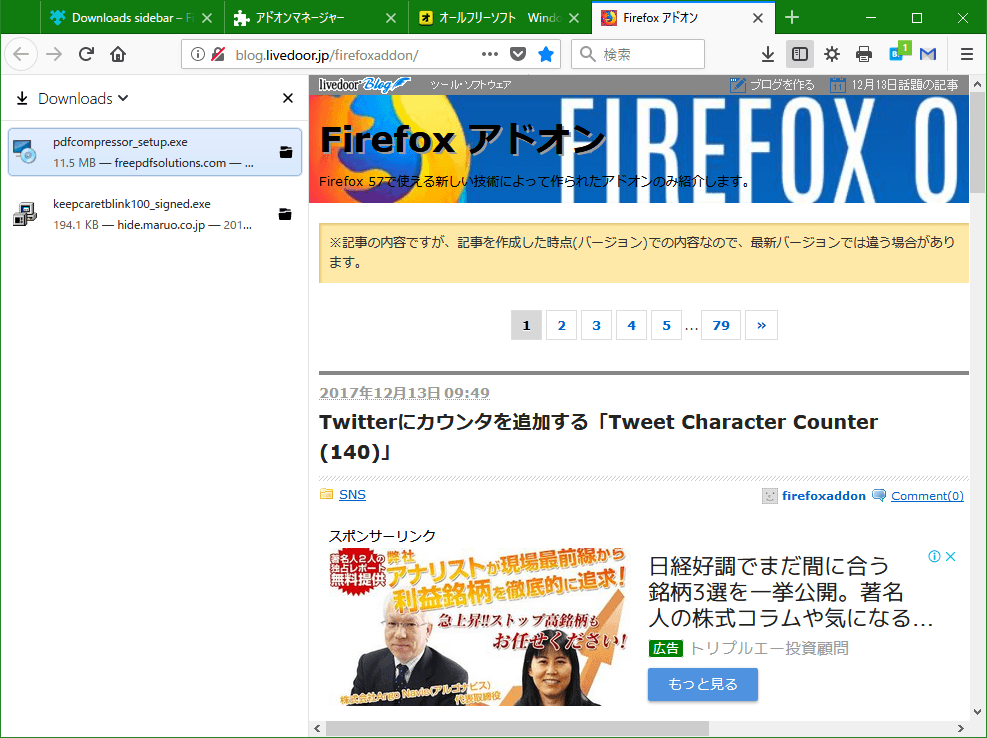Select pdfcompressor_setup.exe download entry
This screenshot has width=987, height=738.
(x=154, y=152)
